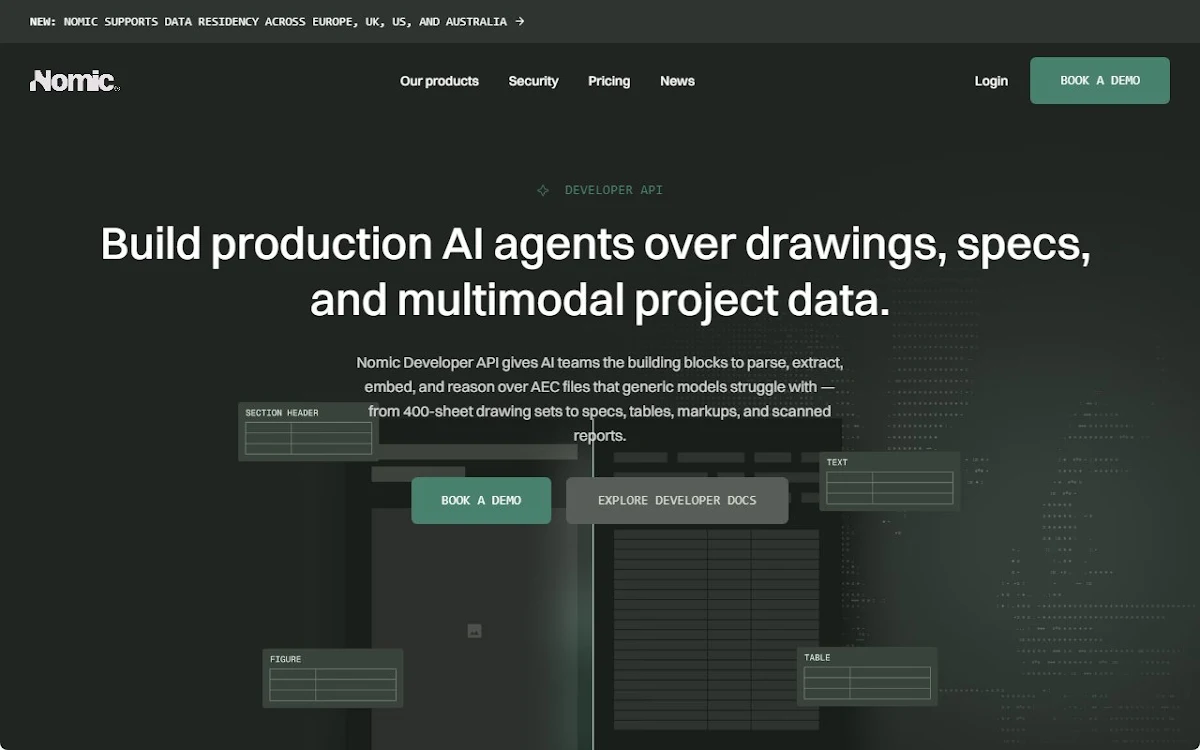Click the Login link
The height and width of the screenshot is (750, 1200).
tap(991, 81)
